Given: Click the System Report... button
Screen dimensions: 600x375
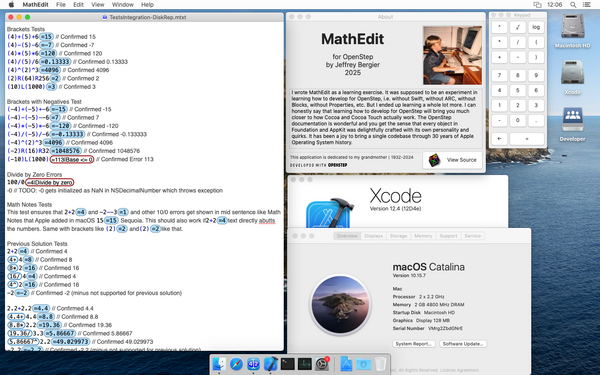Looking at the screenshot, I should coord(414,344).
